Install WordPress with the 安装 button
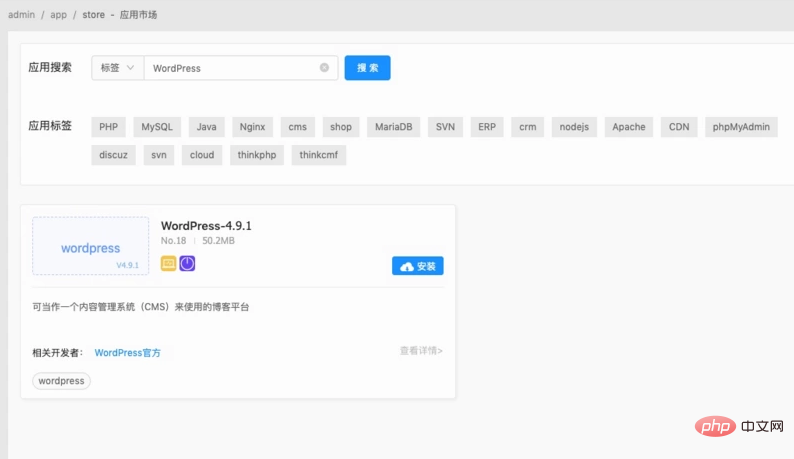 tap(417, 266)
